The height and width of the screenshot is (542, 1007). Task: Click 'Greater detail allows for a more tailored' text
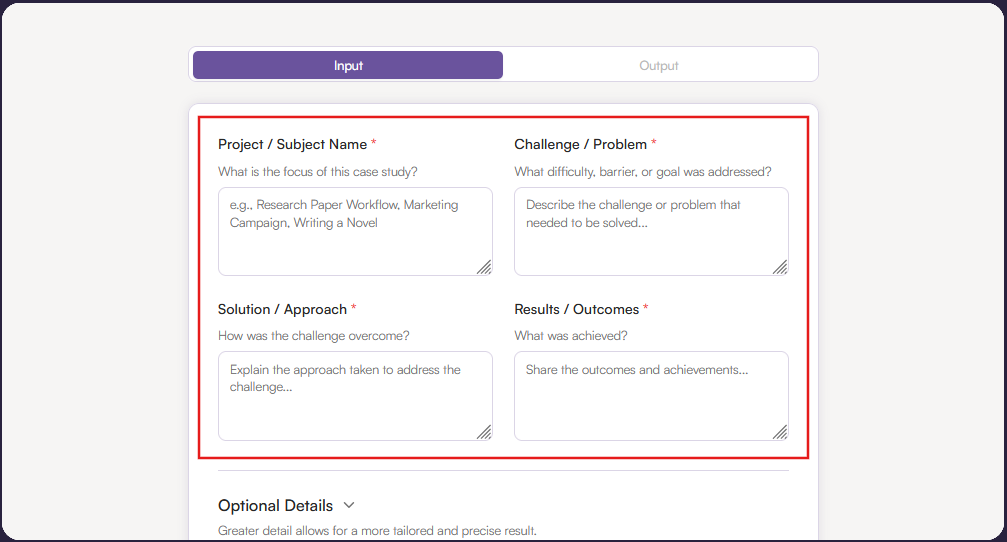(x=377, y=530)
